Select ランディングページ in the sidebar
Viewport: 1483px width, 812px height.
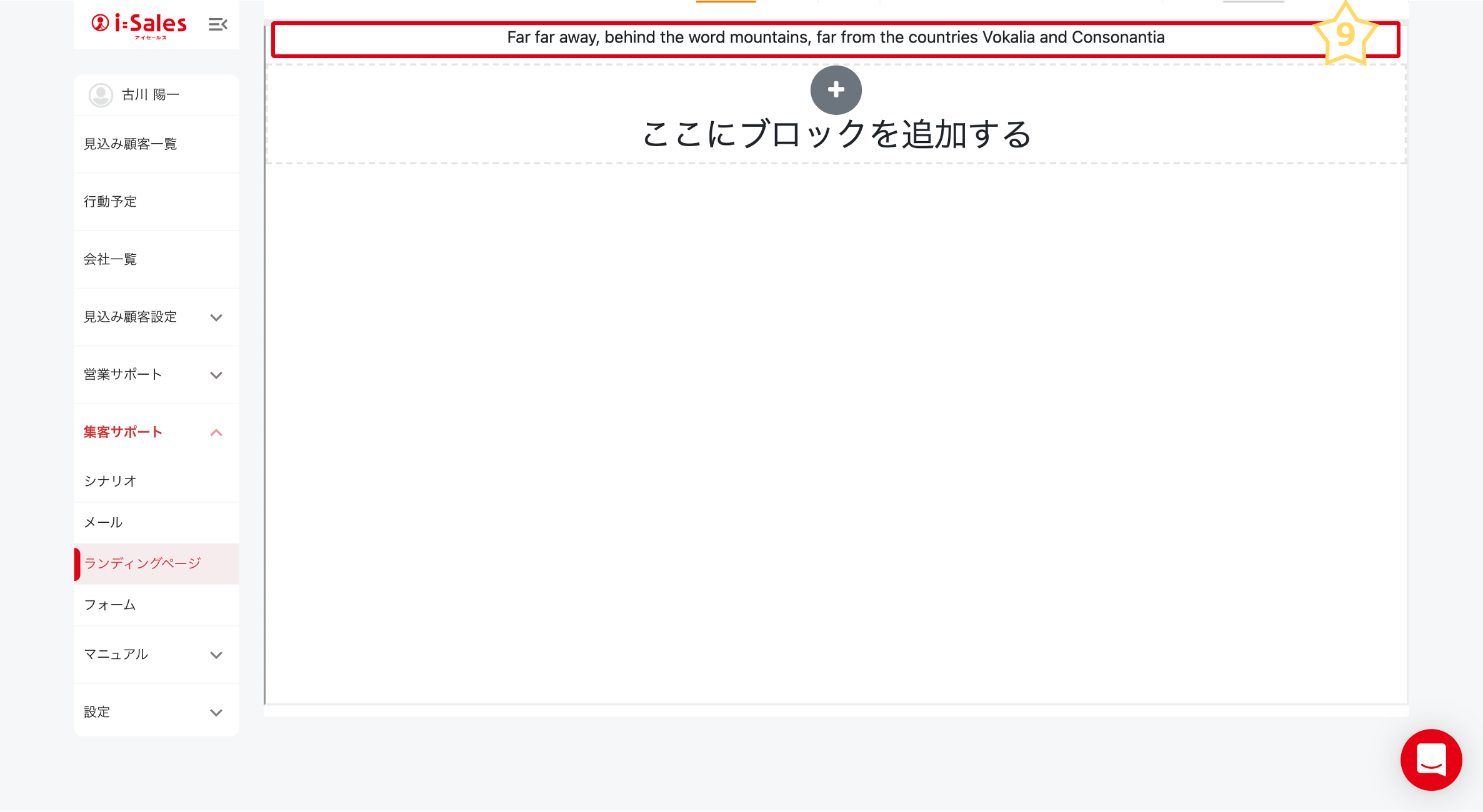click(x=142, y=563)
